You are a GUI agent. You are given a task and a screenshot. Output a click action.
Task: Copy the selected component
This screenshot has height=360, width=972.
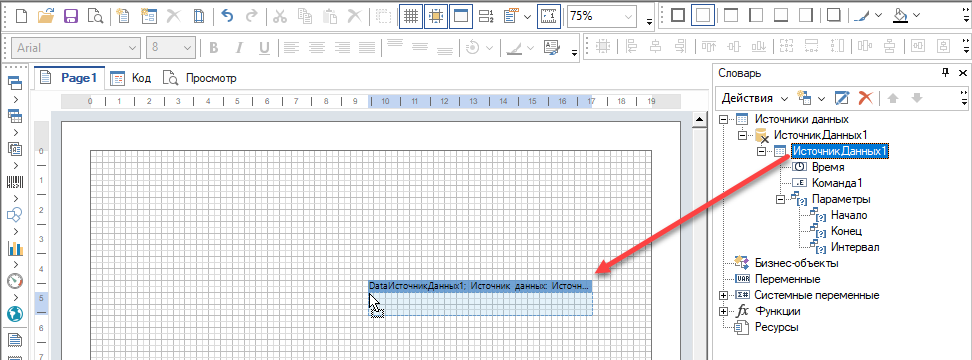click(305, 16)
